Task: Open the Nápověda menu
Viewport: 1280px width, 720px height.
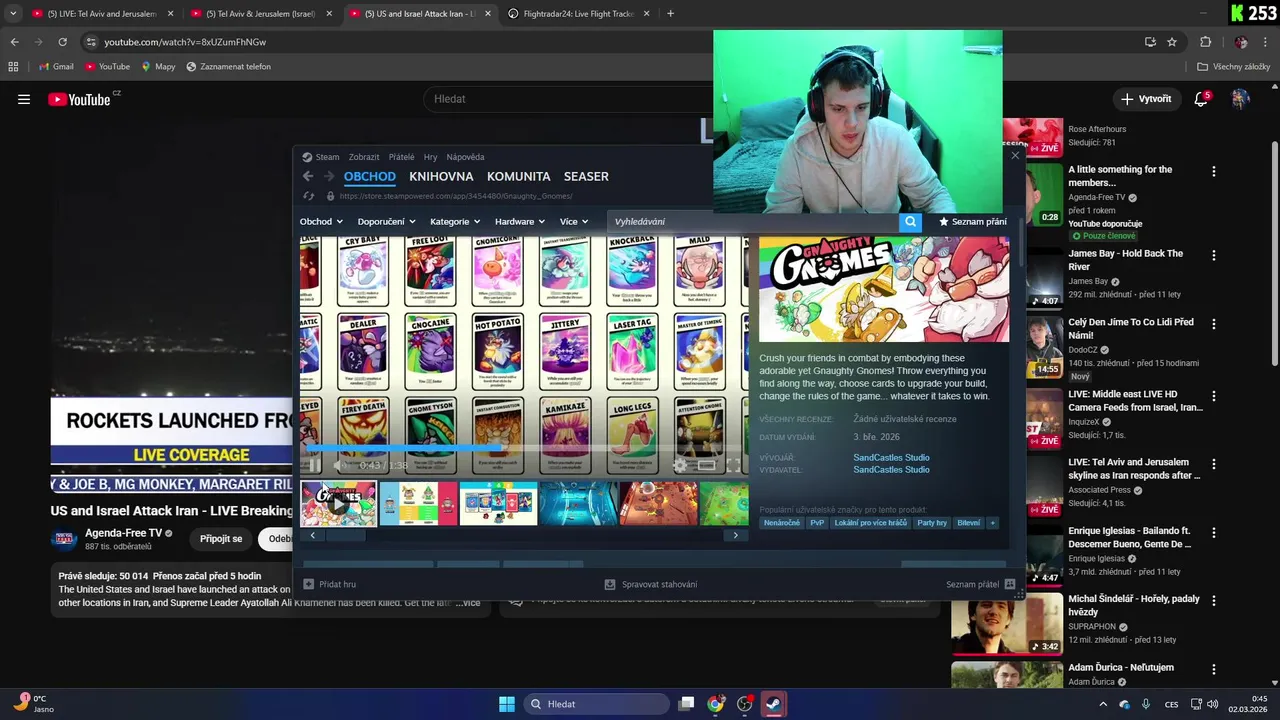Action: tap(465, 157)
